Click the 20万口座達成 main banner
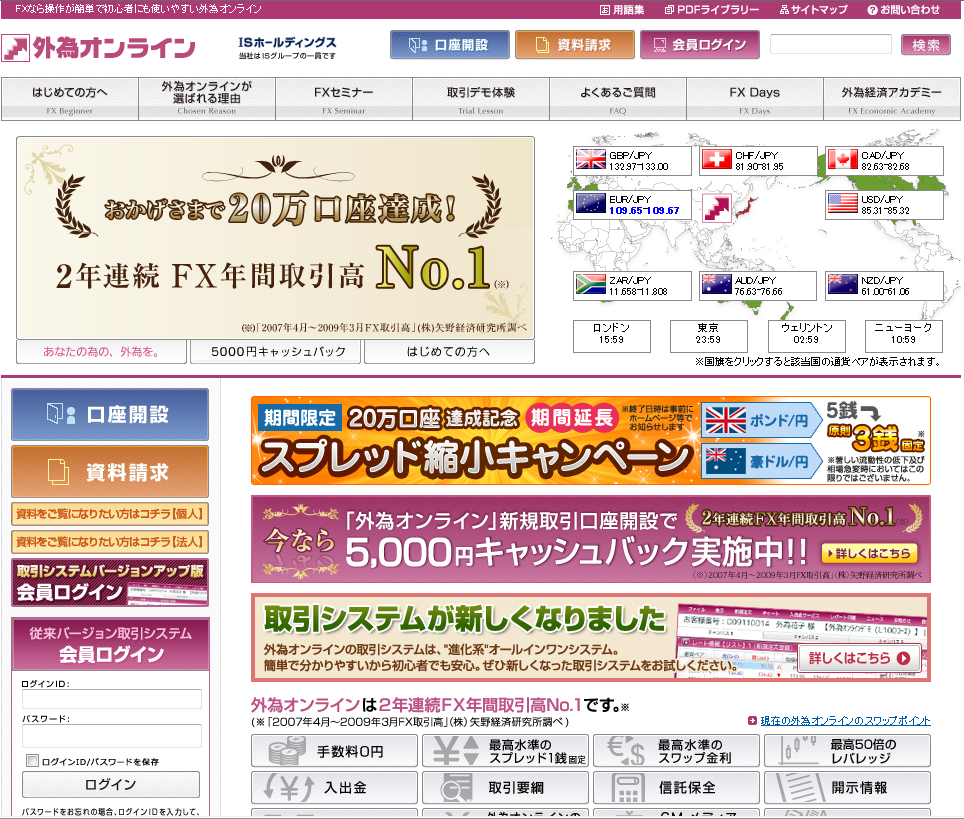Image resolution: width=964 pixels, height=819 pixels. pyautogui.click(x=275, y=238)
